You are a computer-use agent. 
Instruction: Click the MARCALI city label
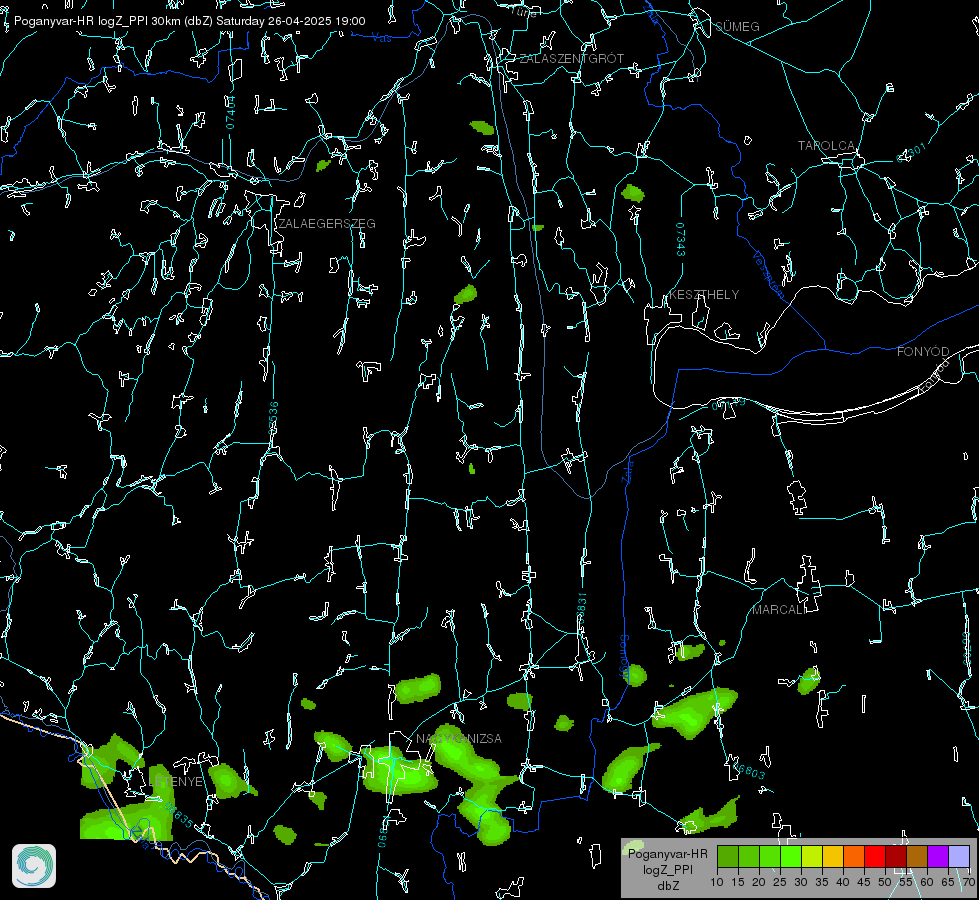click(779, 610)
